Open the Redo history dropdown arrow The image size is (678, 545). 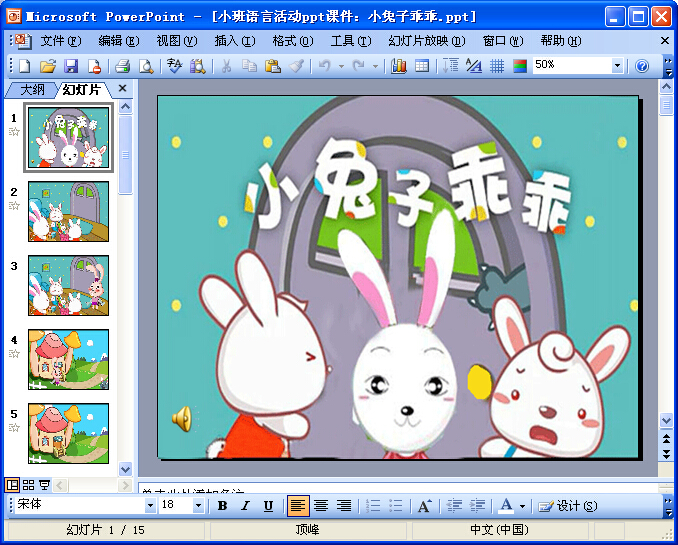pos(375,67)
